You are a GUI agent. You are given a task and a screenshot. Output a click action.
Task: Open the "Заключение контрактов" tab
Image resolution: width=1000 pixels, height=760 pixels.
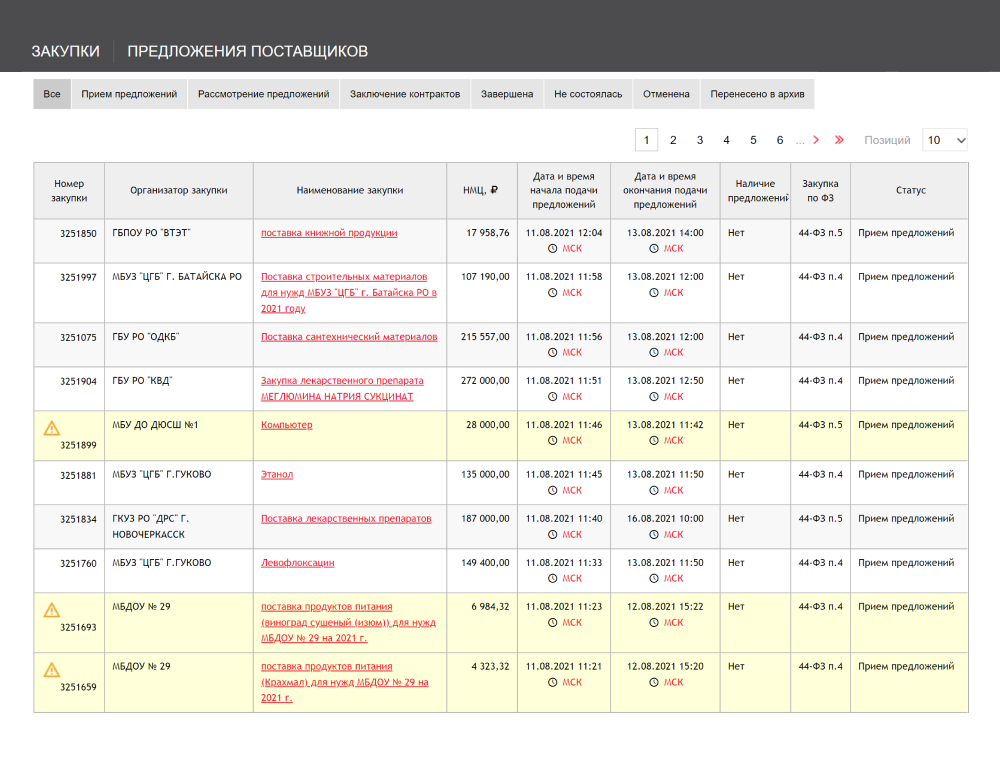tap(404, 94)
